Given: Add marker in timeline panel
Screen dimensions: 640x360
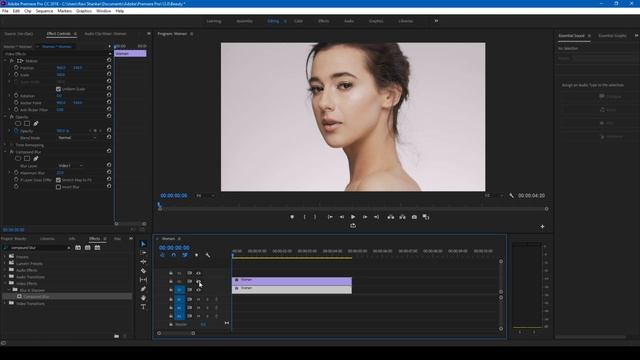Looking at the screenshot, I should point(196,255).
